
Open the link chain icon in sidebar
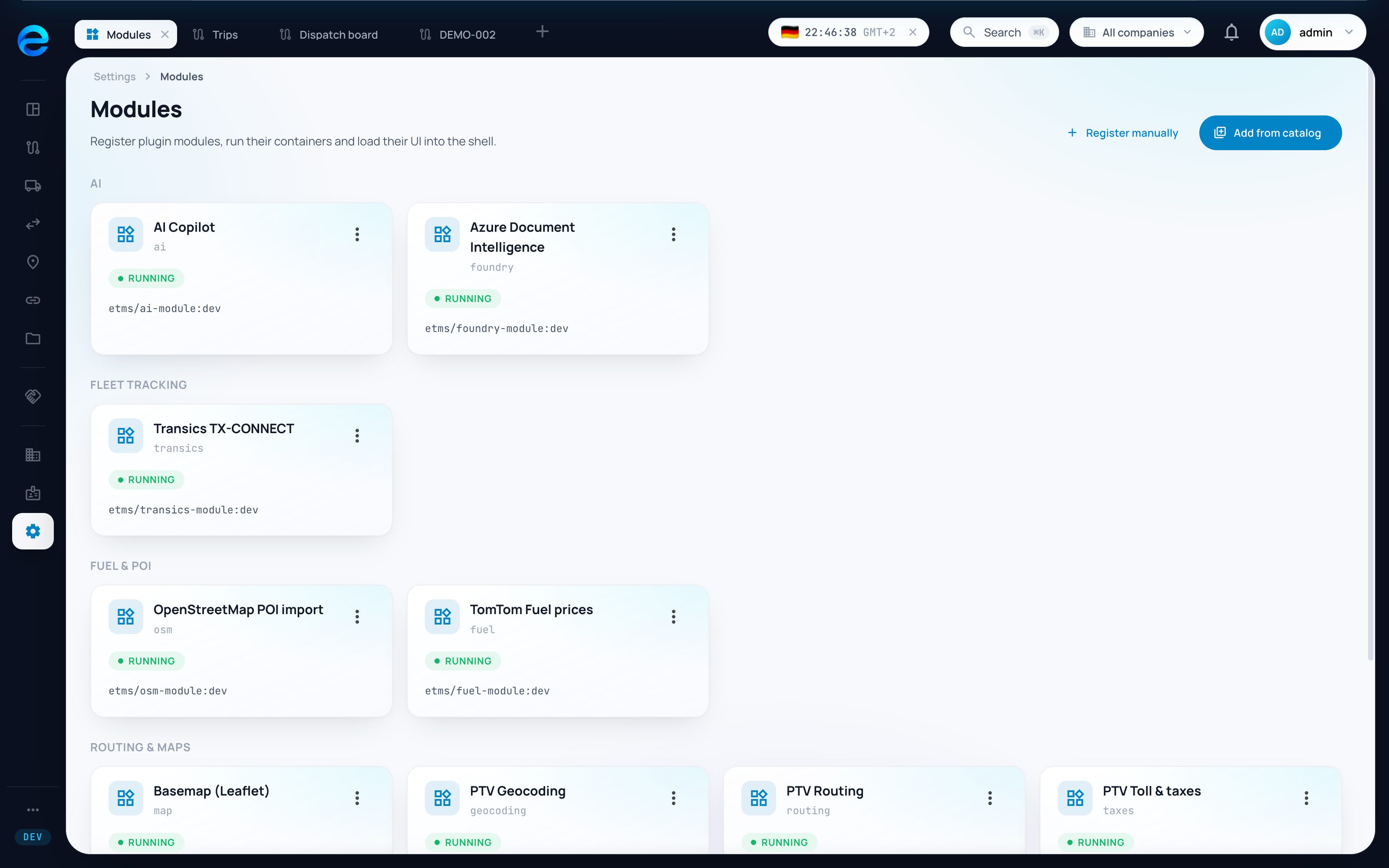(33, 300)
